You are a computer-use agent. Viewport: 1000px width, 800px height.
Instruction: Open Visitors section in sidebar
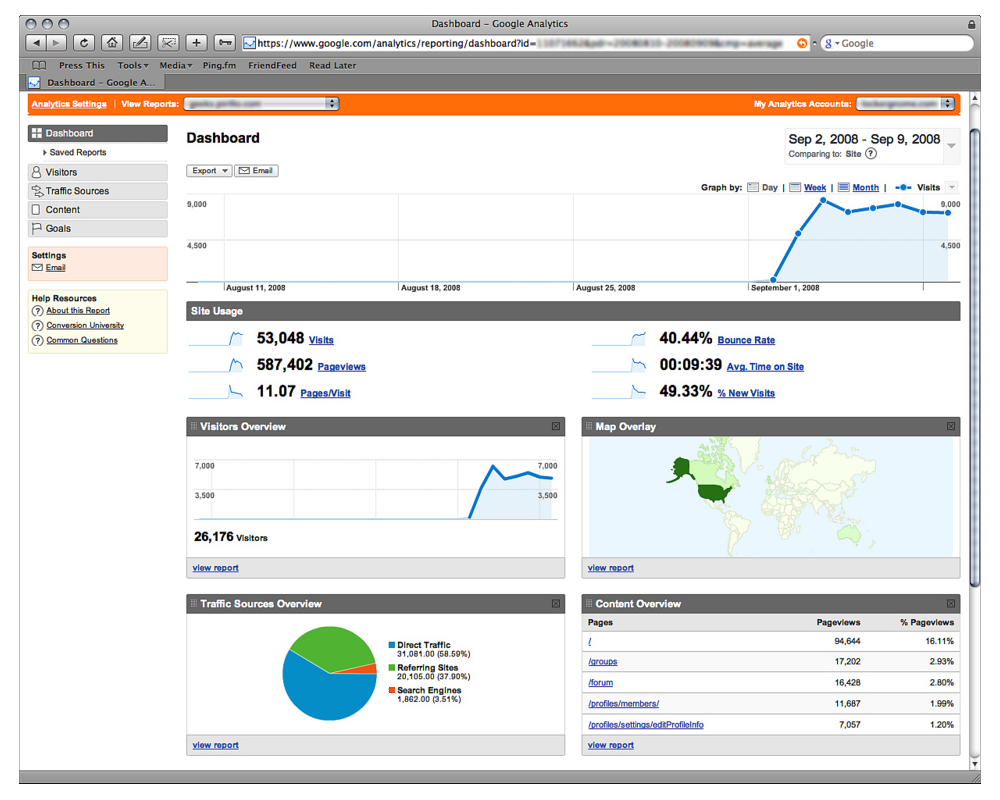coord(98,172)
